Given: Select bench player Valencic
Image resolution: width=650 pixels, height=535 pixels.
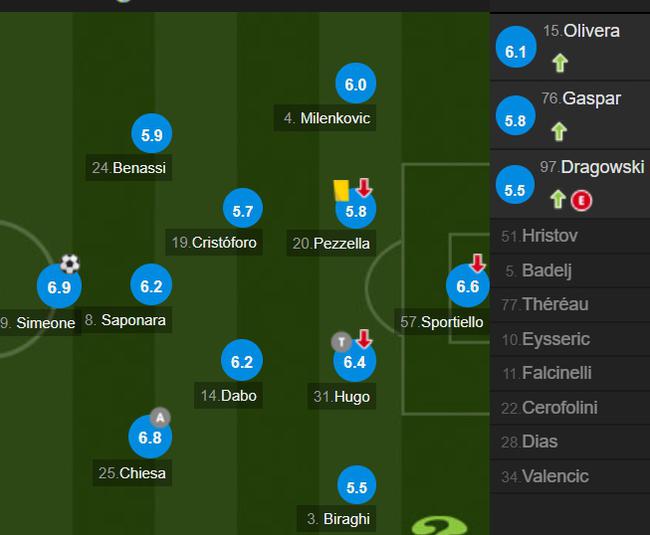Looking at the screenshot, I should point(570,476).
